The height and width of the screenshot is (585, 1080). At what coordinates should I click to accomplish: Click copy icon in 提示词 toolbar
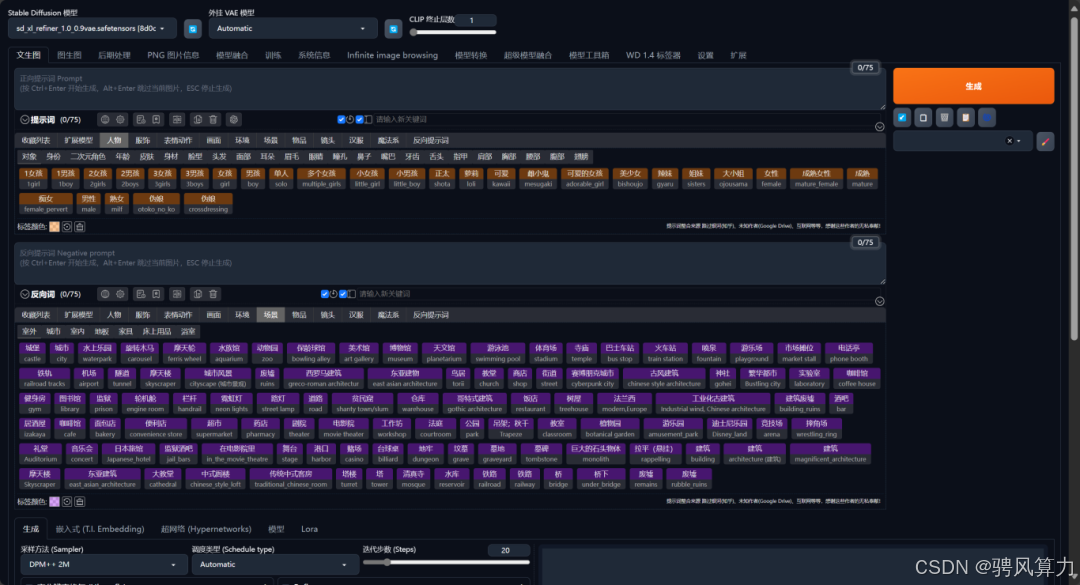[x=198, y=120]
